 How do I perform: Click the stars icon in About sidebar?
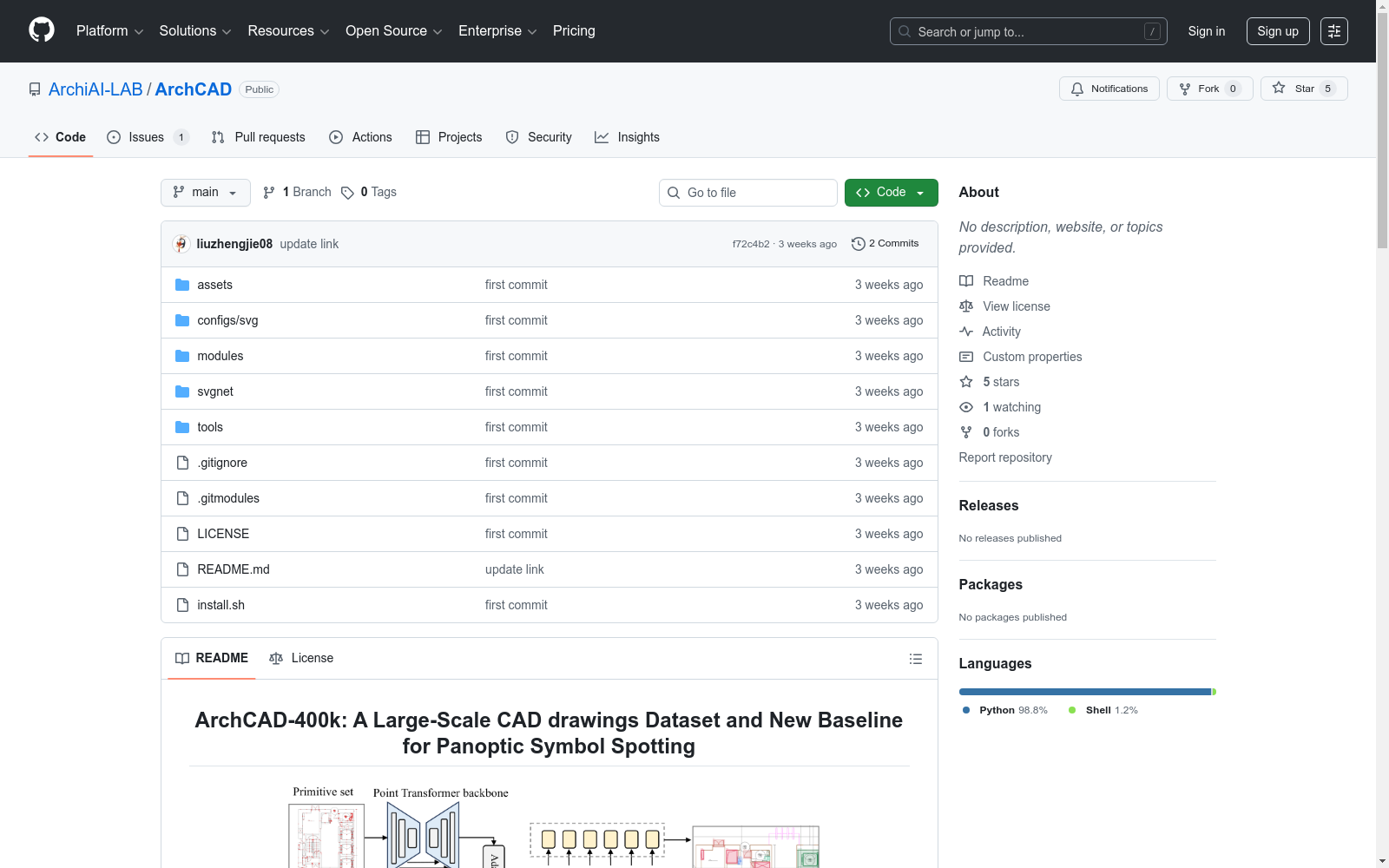click(x=966, y=382)
